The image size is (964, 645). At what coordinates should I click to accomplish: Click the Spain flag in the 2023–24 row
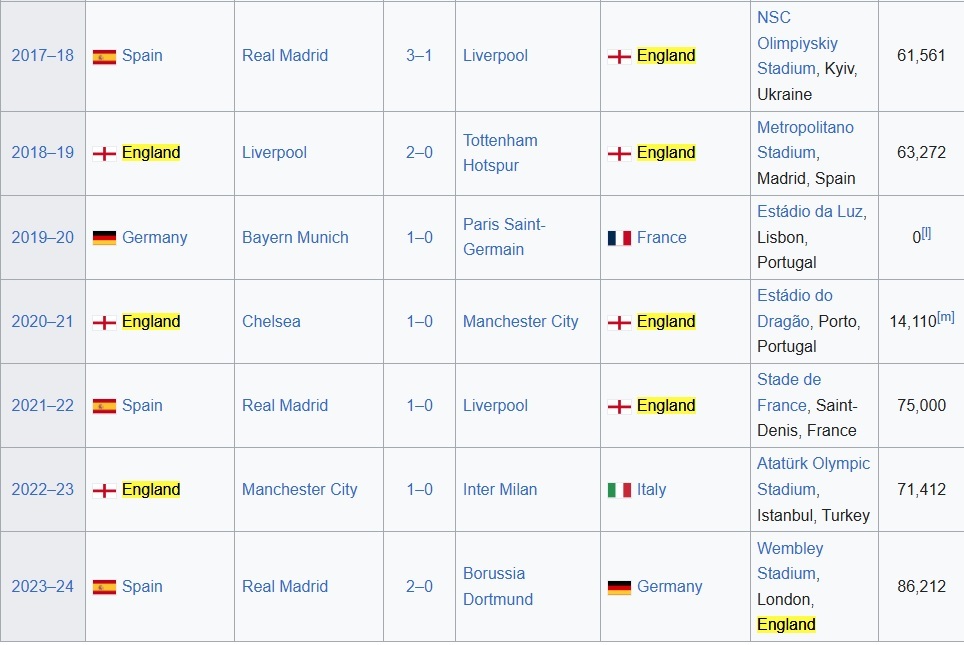point(104,587)
